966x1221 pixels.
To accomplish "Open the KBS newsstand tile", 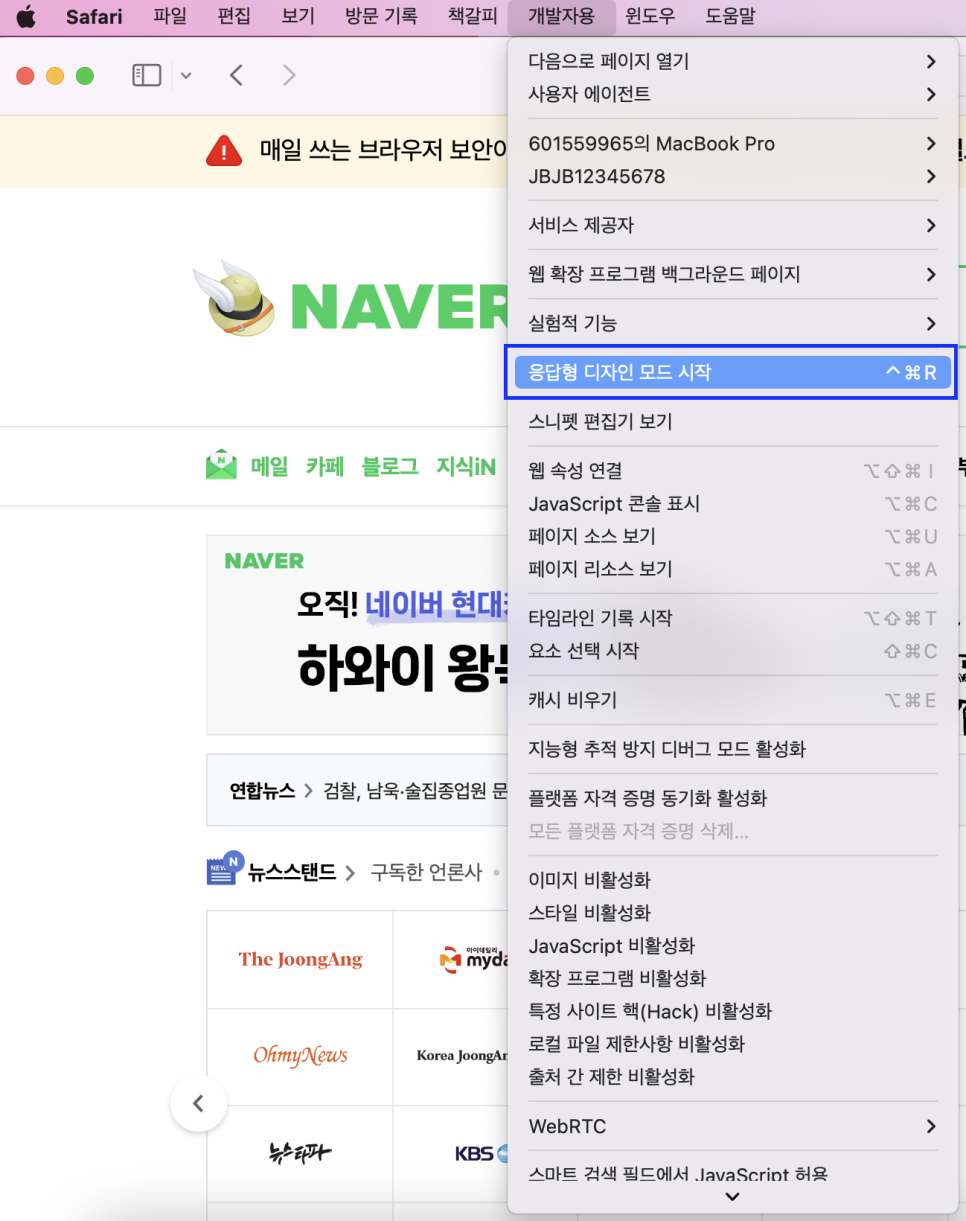I will point(451,1153).
